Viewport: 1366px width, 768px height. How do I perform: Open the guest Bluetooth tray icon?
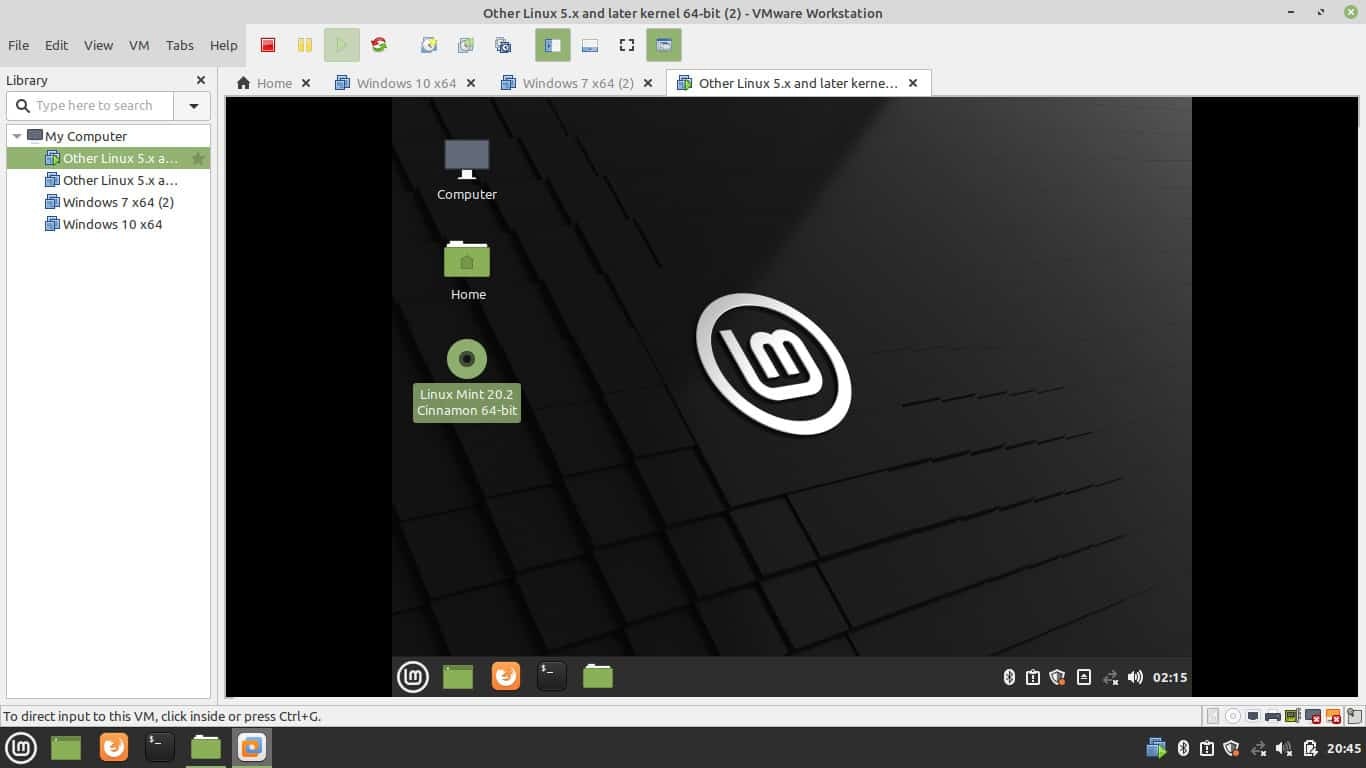pyautogui.click(x=1009, y=677)
